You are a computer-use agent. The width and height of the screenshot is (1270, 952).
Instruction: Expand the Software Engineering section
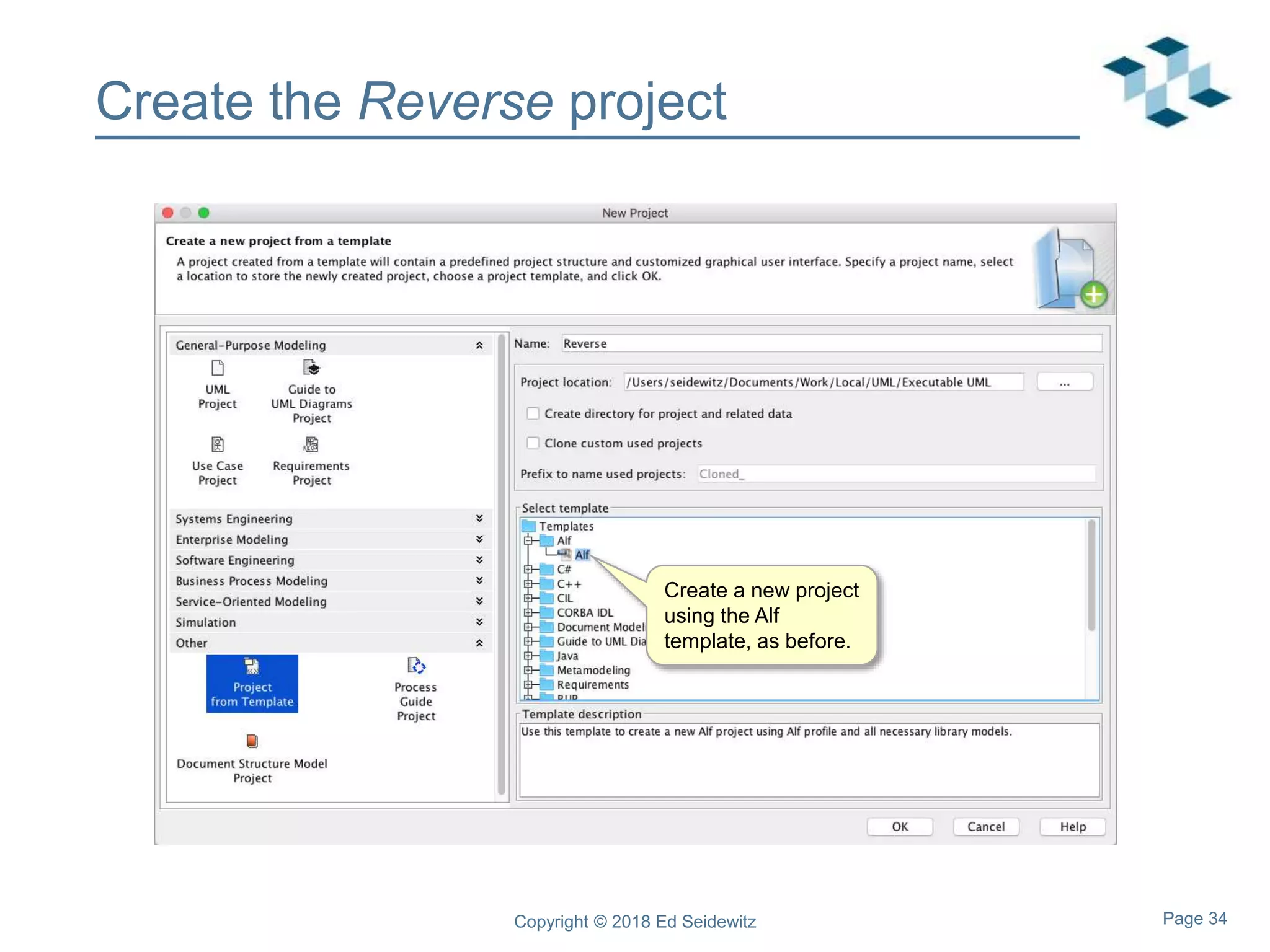(479, 560)
